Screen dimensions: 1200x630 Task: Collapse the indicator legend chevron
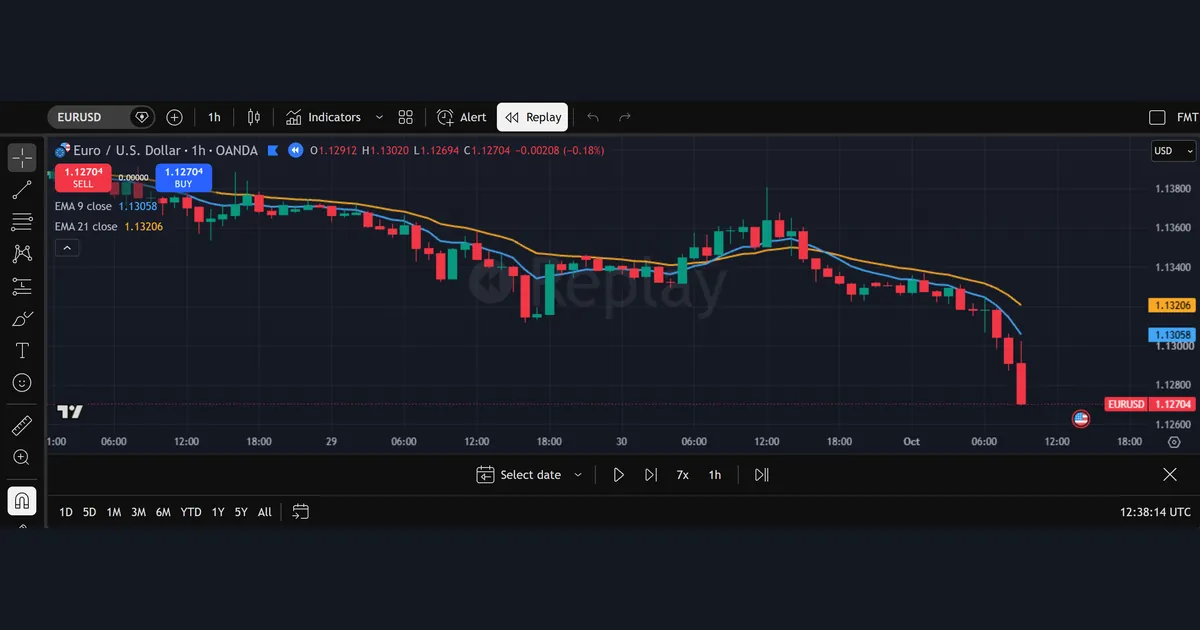click(67, 247)
